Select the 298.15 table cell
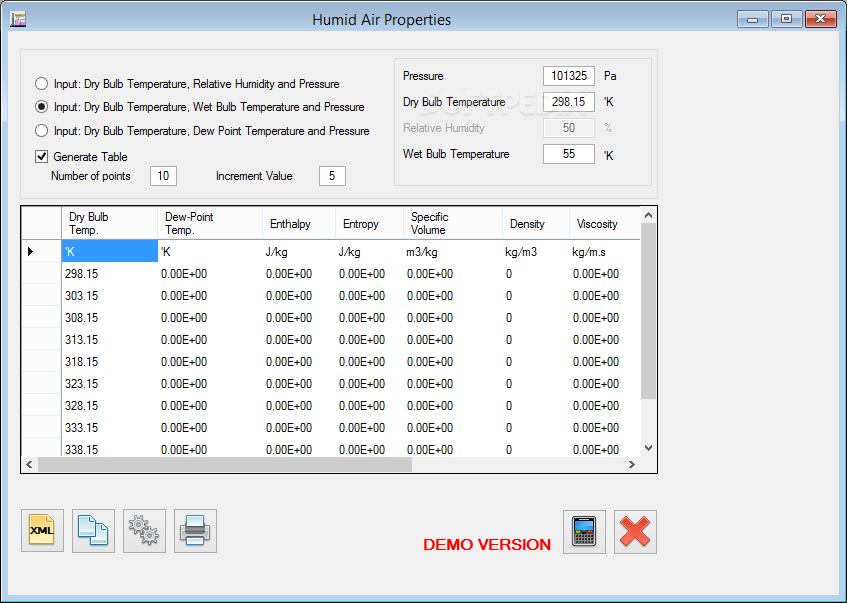 click(x=110, y=274)
